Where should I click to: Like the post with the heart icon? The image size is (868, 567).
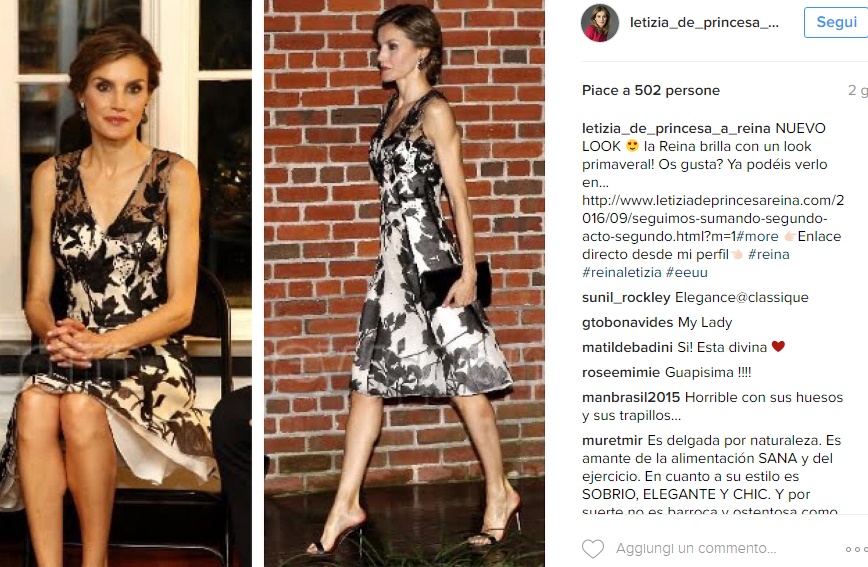pos(593,549)
